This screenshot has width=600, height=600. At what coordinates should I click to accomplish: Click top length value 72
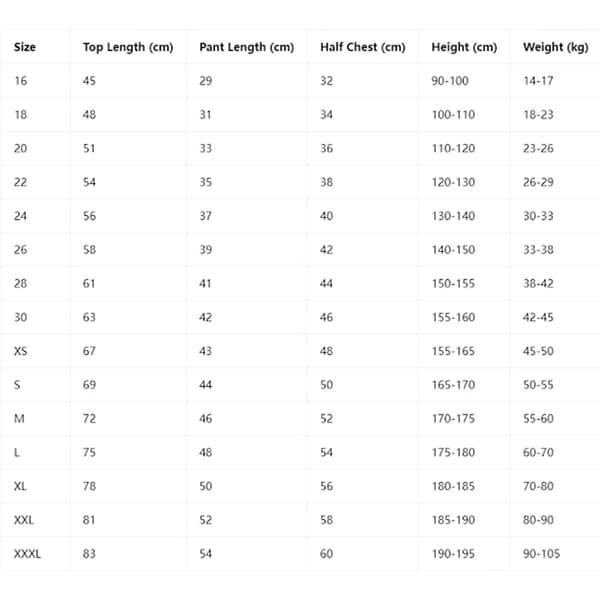[89, 419]
